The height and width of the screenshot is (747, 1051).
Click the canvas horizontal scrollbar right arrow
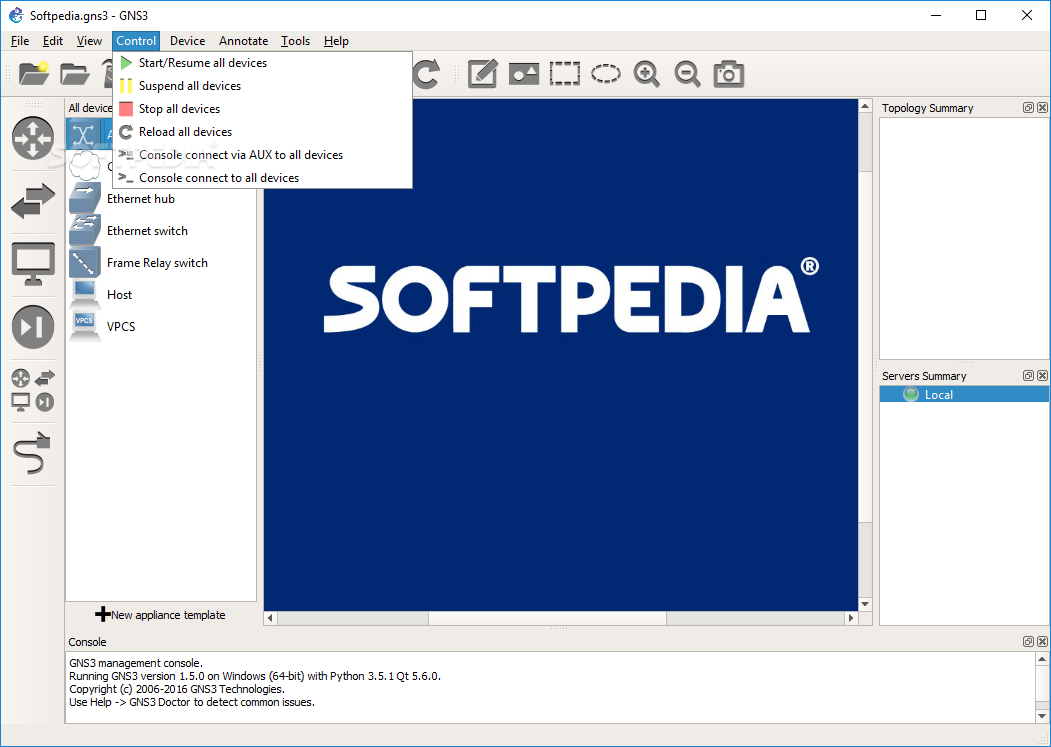click(x=851, y=618)
